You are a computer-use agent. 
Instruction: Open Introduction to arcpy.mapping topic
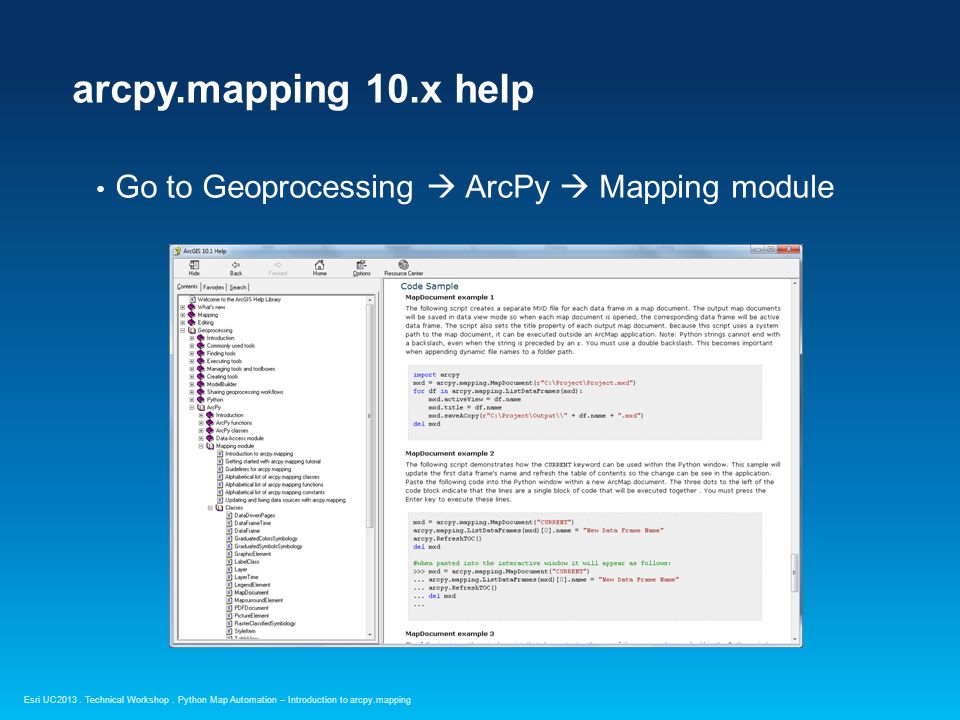click(x=259, y=454)
